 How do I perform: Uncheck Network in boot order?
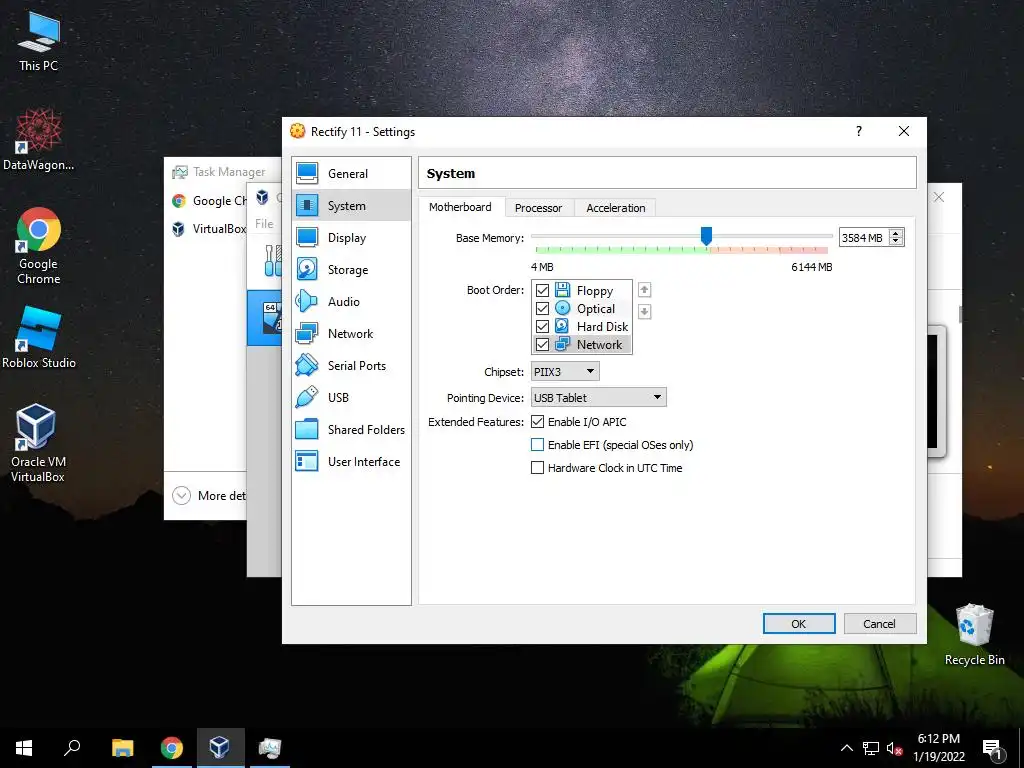coord(542,344)
